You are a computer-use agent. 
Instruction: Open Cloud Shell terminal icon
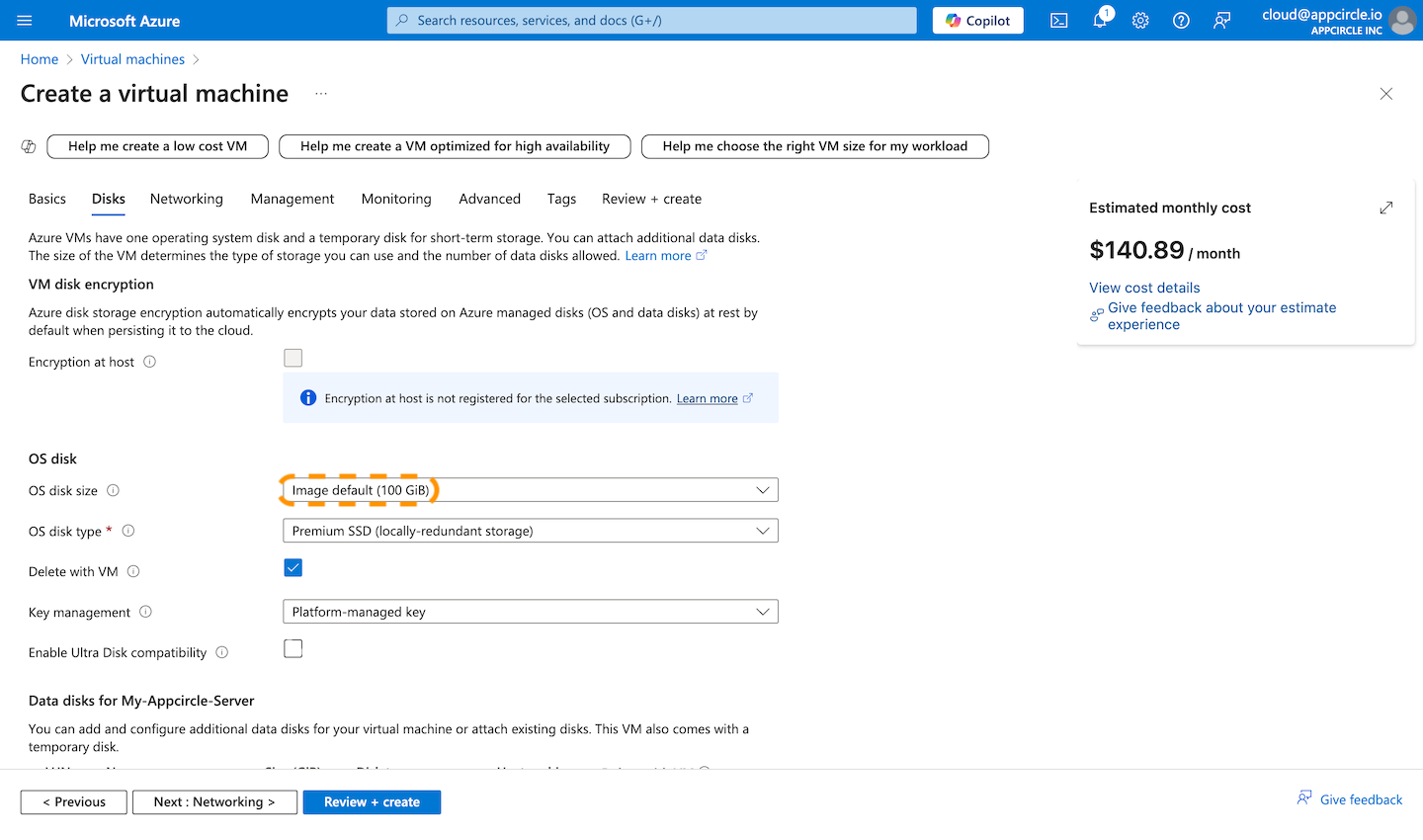point(1058,20)
